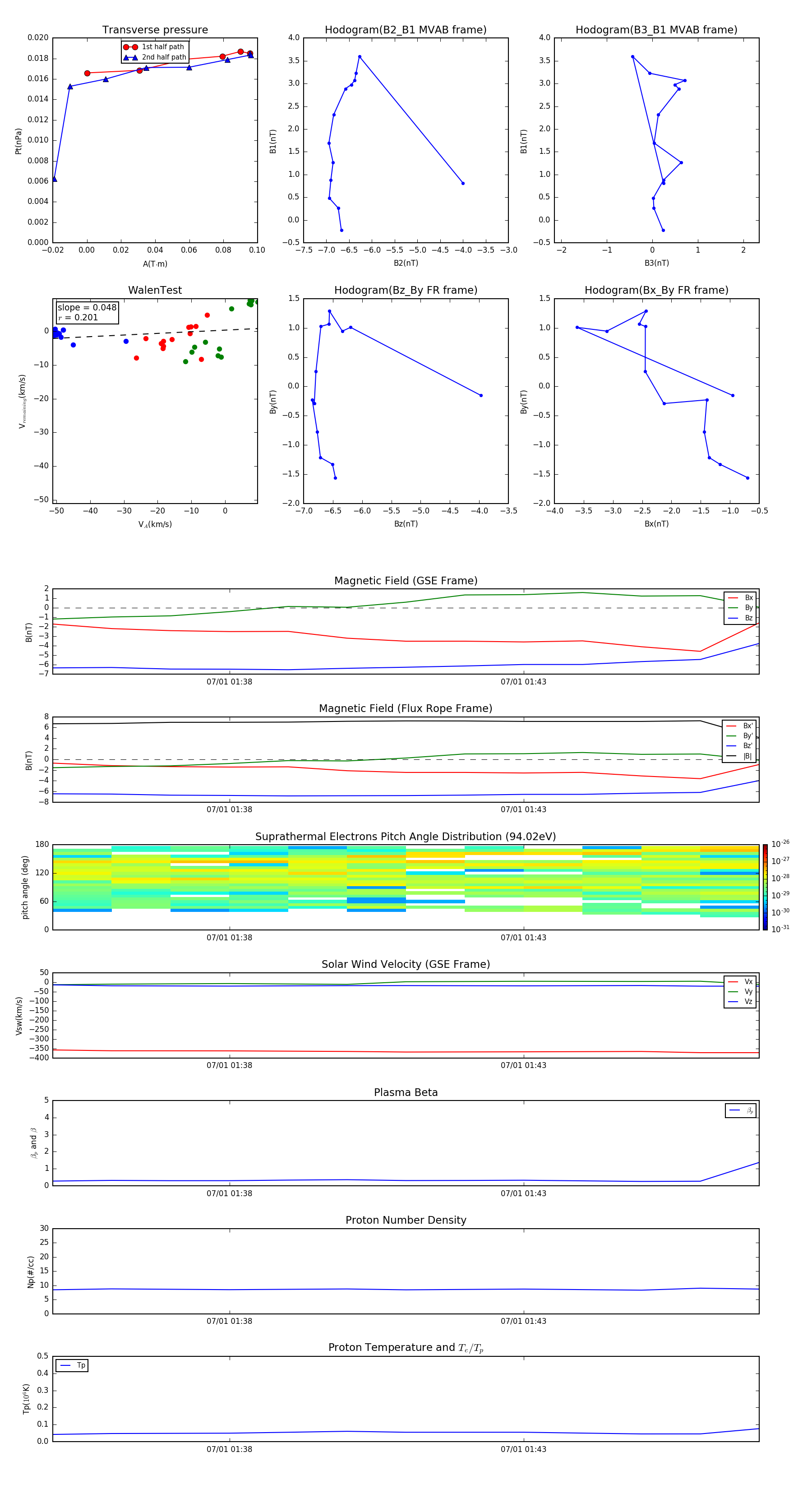The width and height of the screenshot is (812, 1489).
Task: Click "Bx'" in Flux Rope Frame legend
Action: (x=740, y=726)
